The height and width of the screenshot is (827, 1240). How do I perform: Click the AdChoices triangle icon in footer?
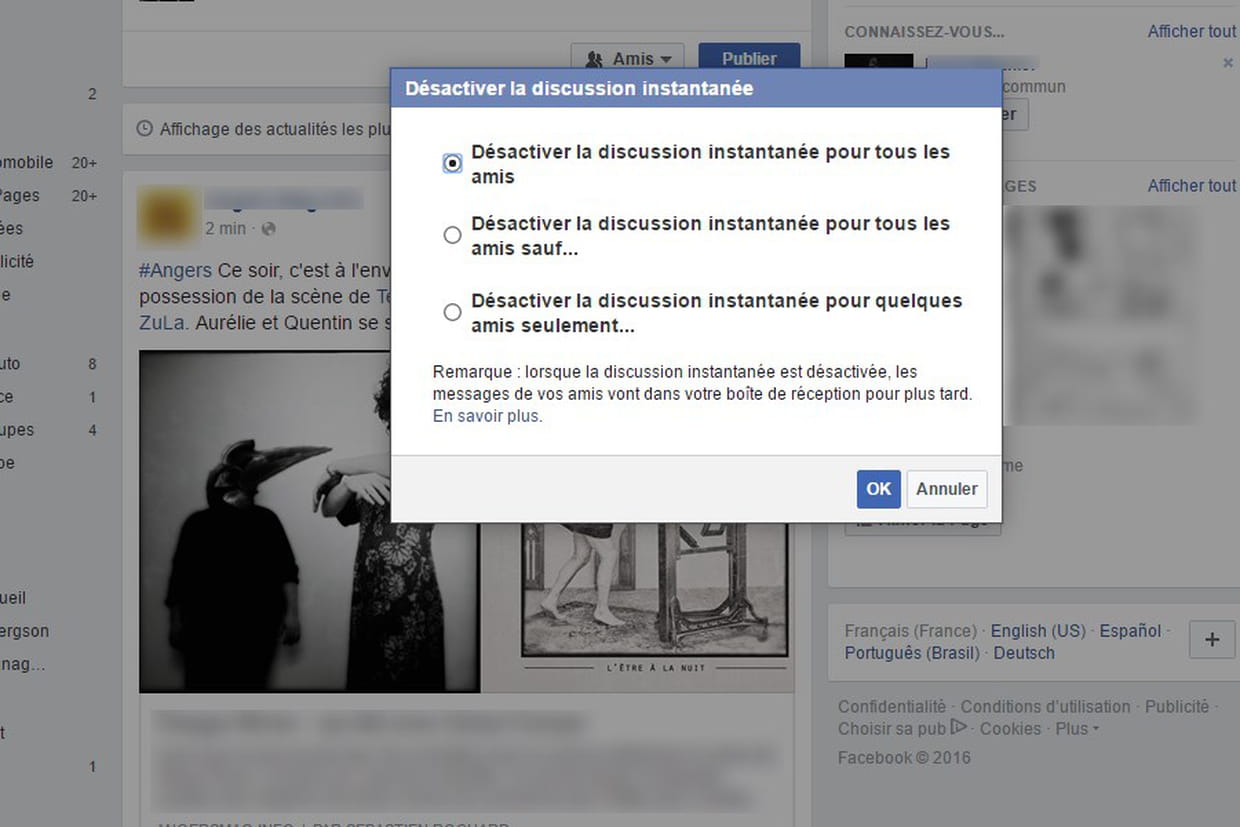958,727
